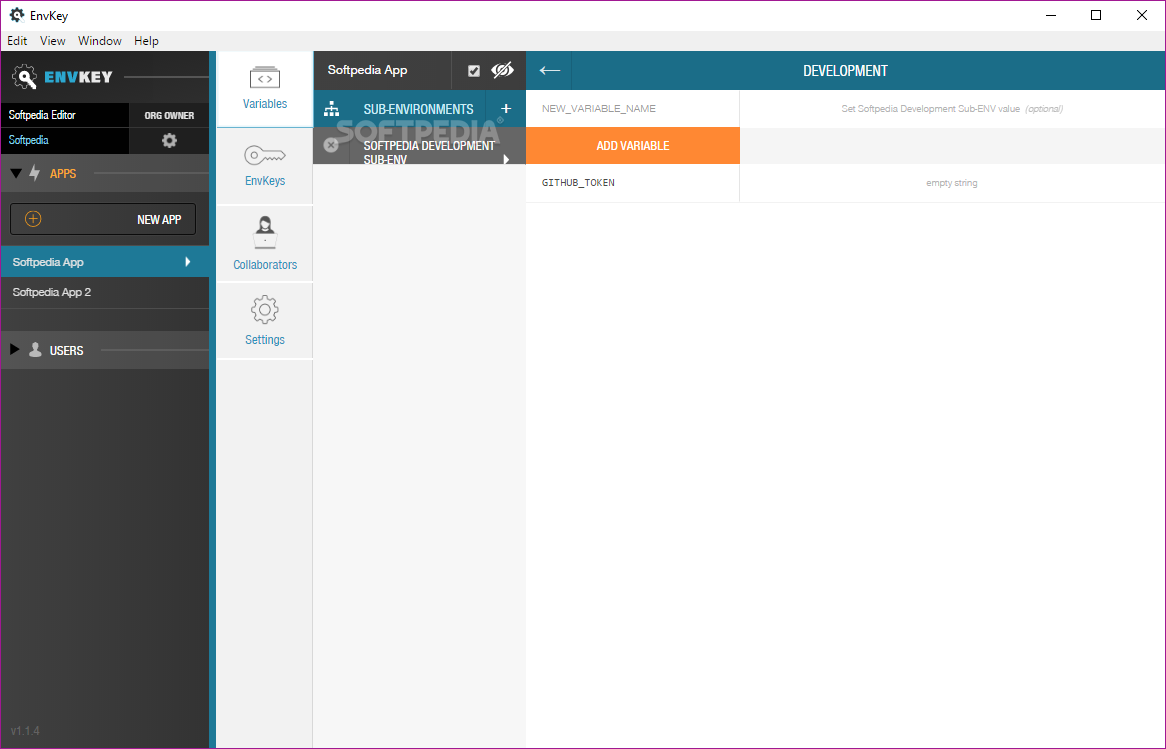Add a new sub-environment with plus icon

click(x=506, y=109)
